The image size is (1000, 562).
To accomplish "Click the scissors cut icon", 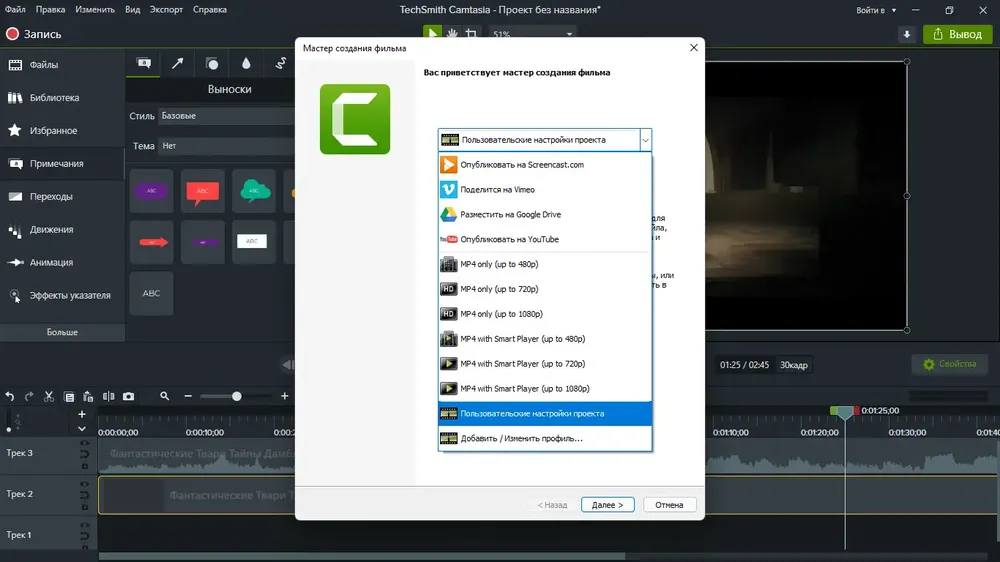I will coord(48,396).
